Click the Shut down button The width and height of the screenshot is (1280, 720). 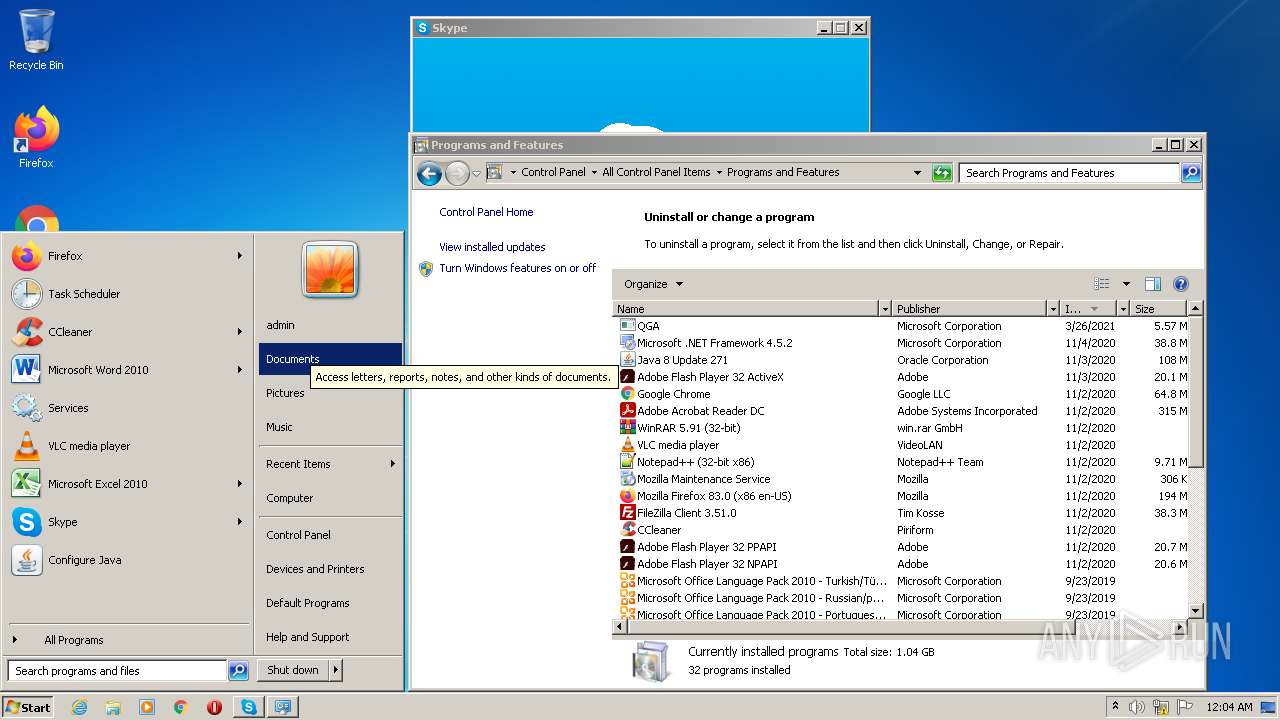[x=293, y=670]
